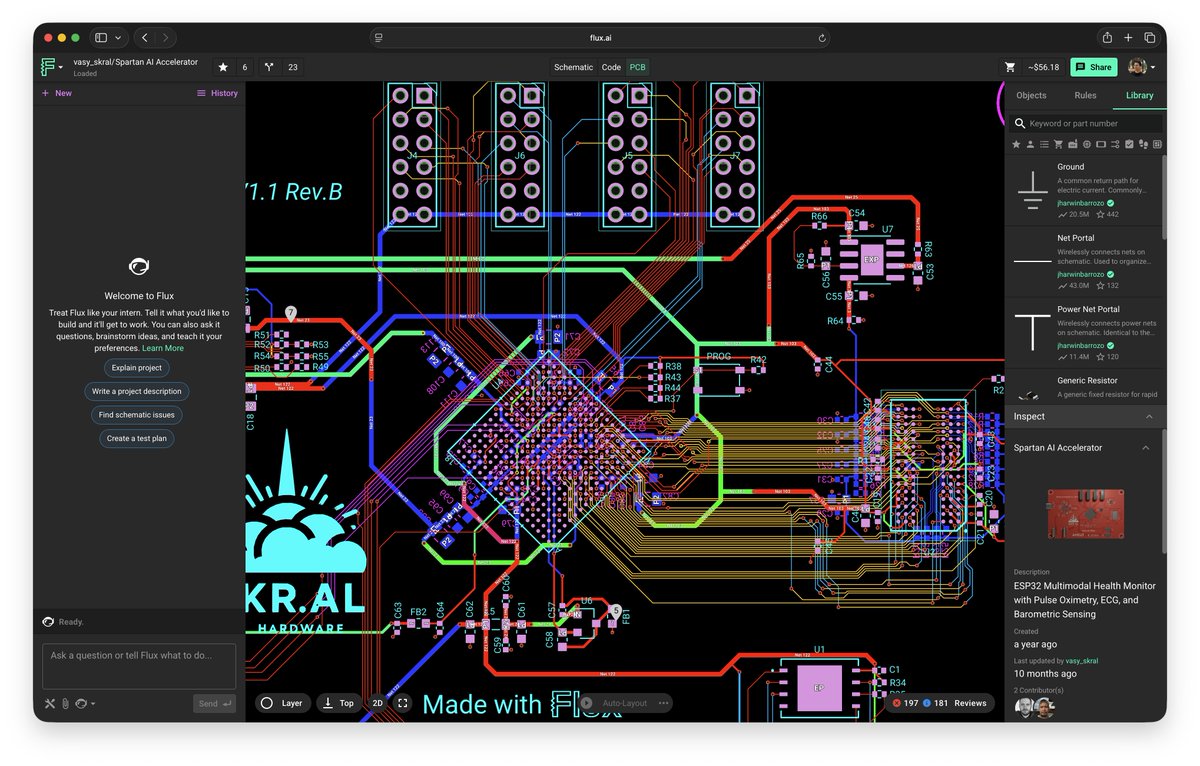
Task: Filter library by cart (purchasable) icon
Action: [1058, 145]
